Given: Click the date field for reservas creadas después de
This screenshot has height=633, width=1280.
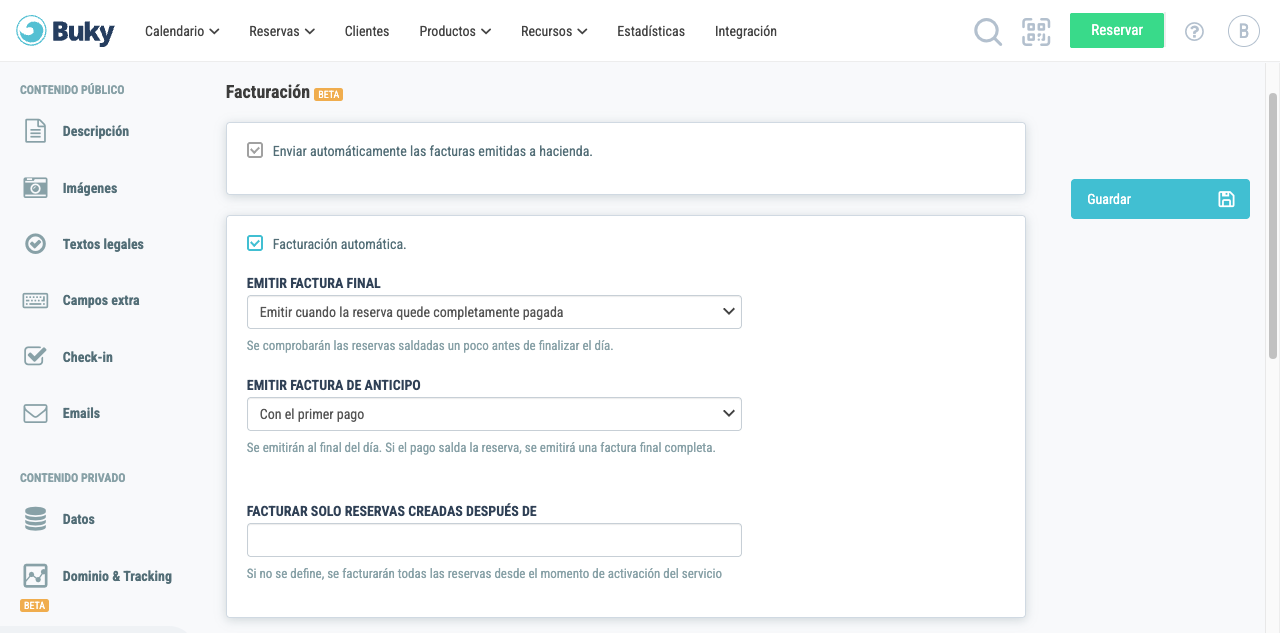Looking at the screenshot, I should pyautogui.click(x=494, y=540).
